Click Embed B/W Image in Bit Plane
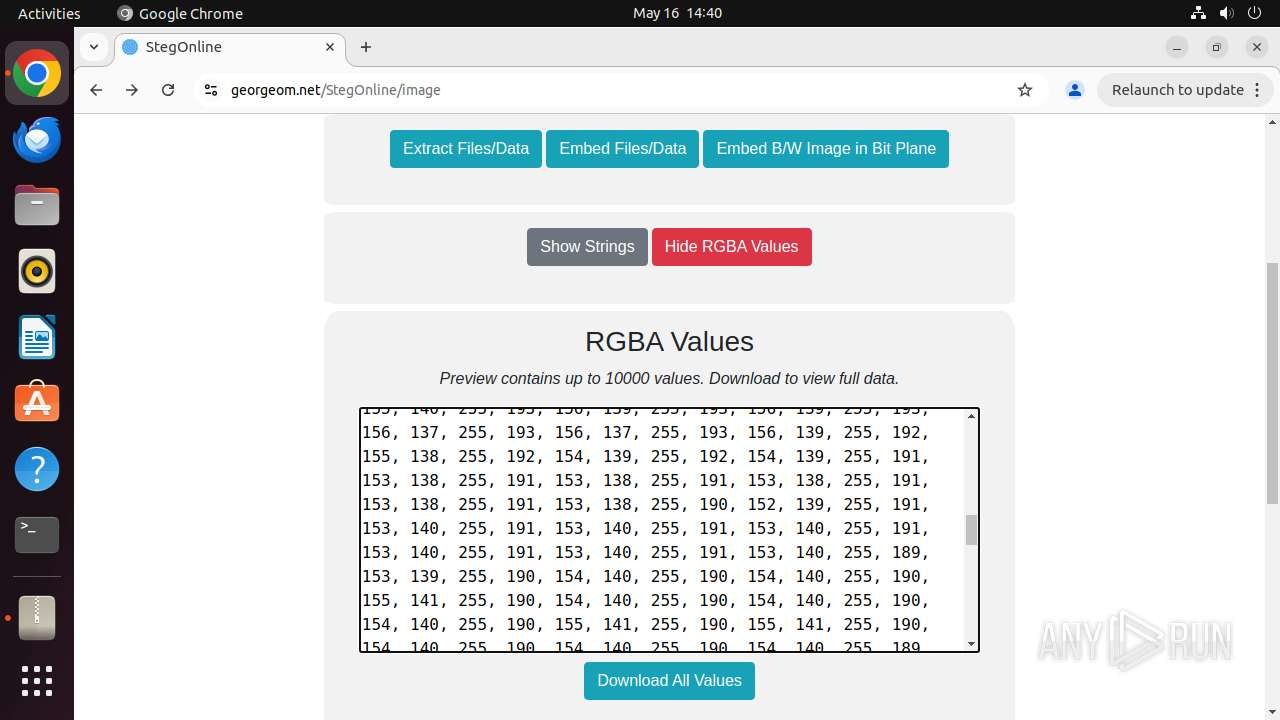1280x720 pixels. (826, 149)
